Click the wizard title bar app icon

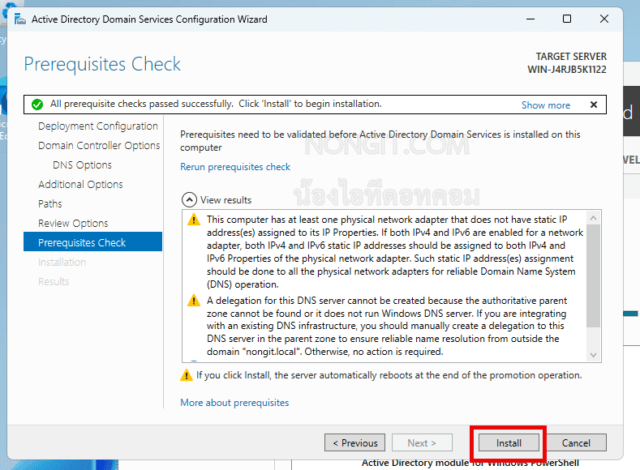(x=20, y=19)
